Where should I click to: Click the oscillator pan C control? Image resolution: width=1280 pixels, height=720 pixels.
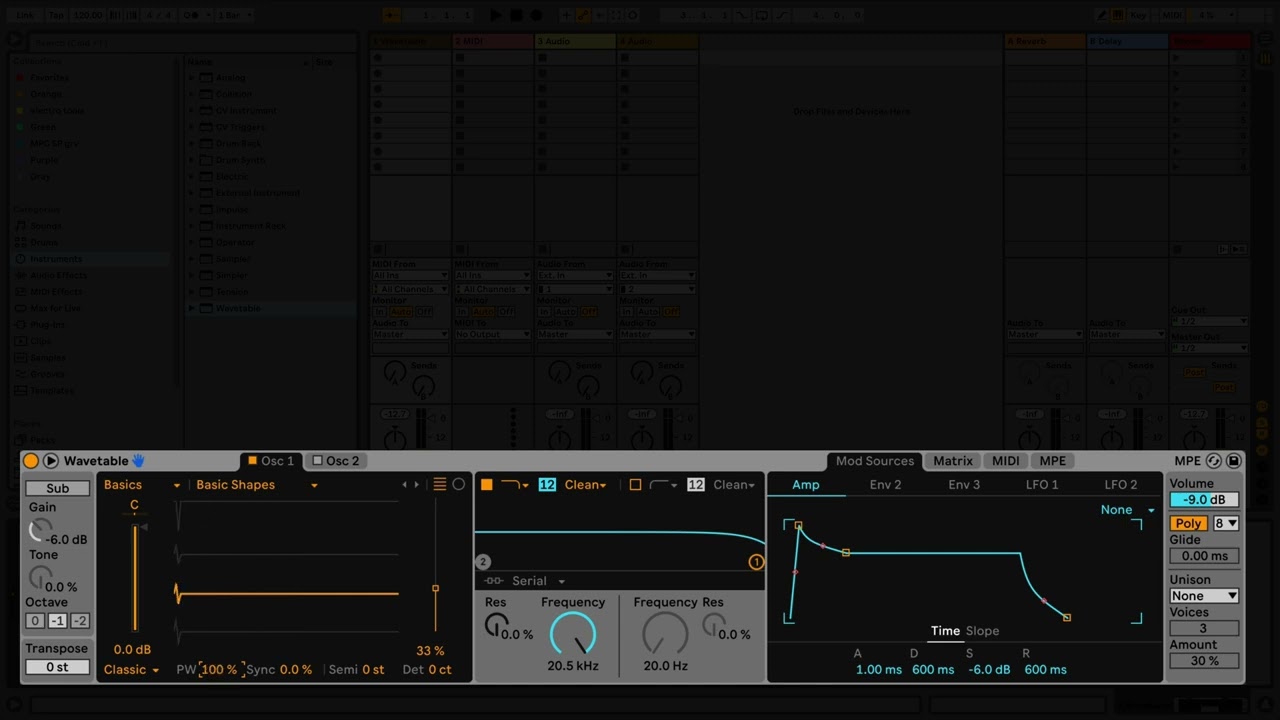tap(134, 506)
